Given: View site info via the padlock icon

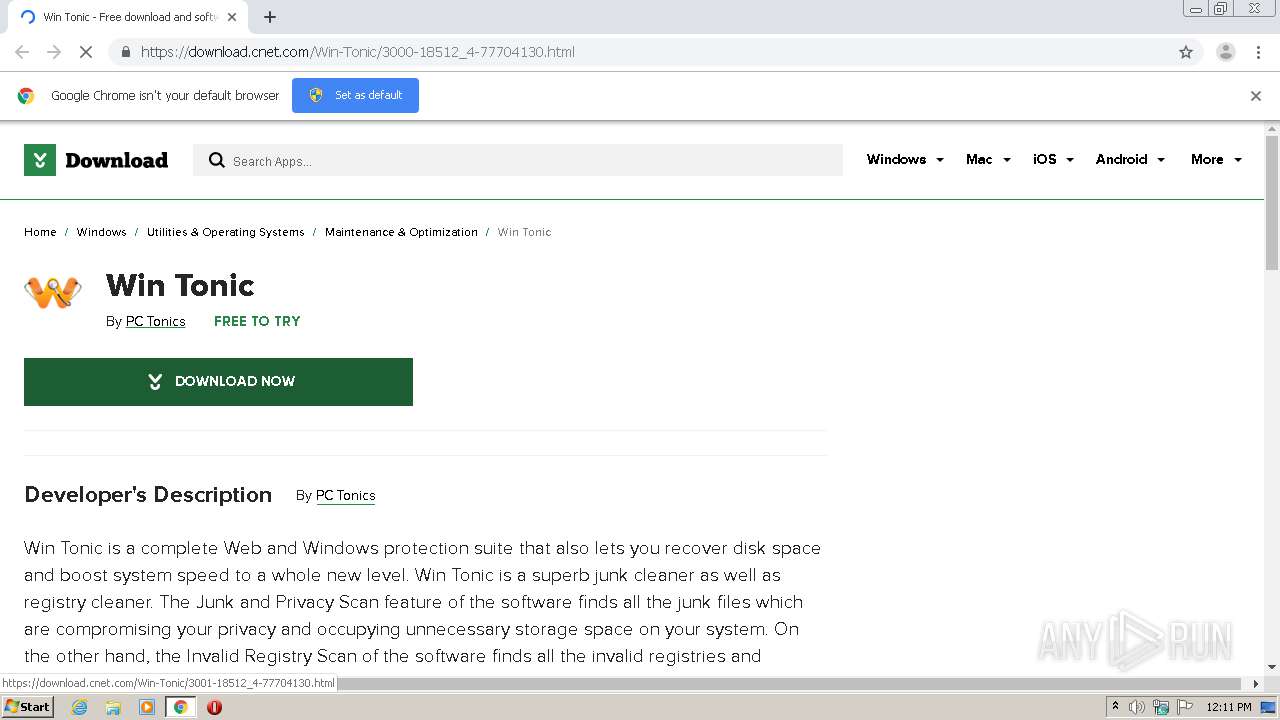Looking at the screenshot, I should (x=125, y=52).
